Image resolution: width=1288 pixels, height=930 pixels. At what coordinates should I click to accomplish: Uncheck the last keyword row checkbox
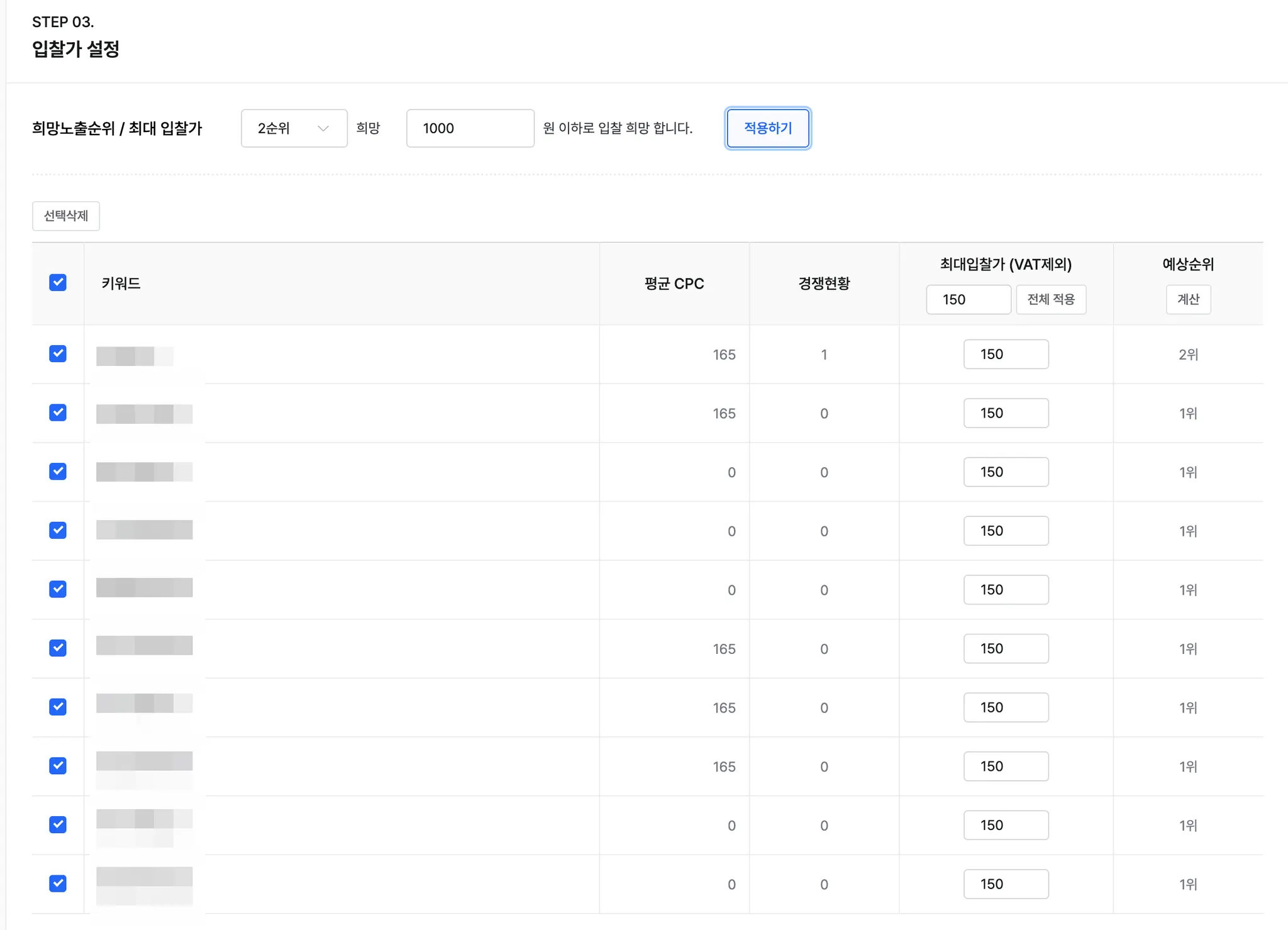click(x=58, y=883)
